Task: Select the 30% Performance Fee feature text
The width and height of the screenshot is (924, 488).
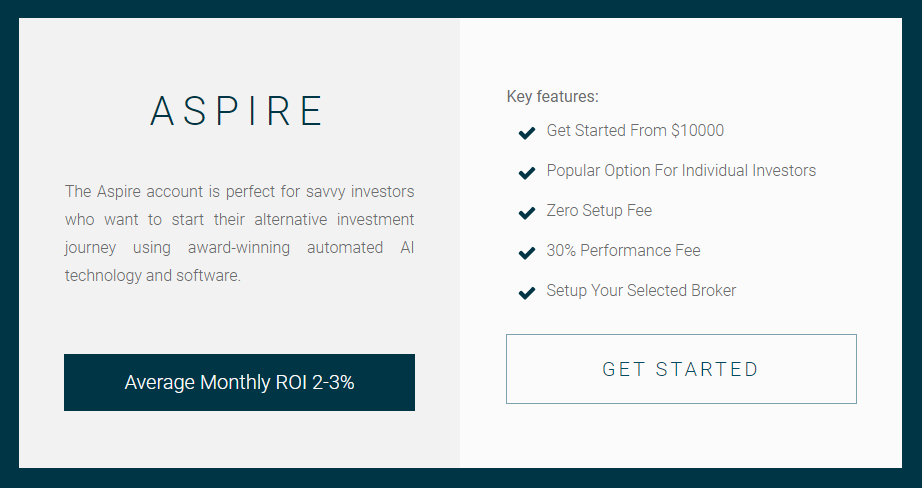Action: (623, 250)
